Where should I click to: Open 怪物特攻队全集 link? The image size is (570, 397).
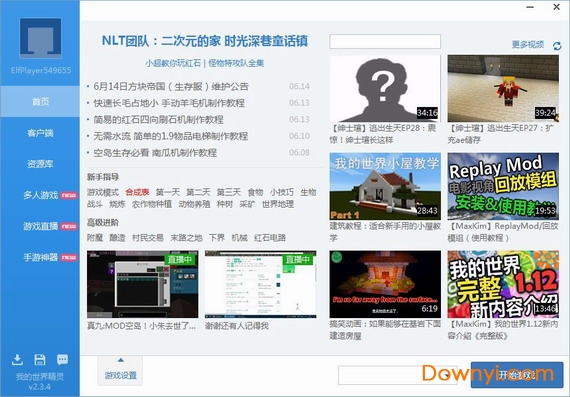coord(236,63)
